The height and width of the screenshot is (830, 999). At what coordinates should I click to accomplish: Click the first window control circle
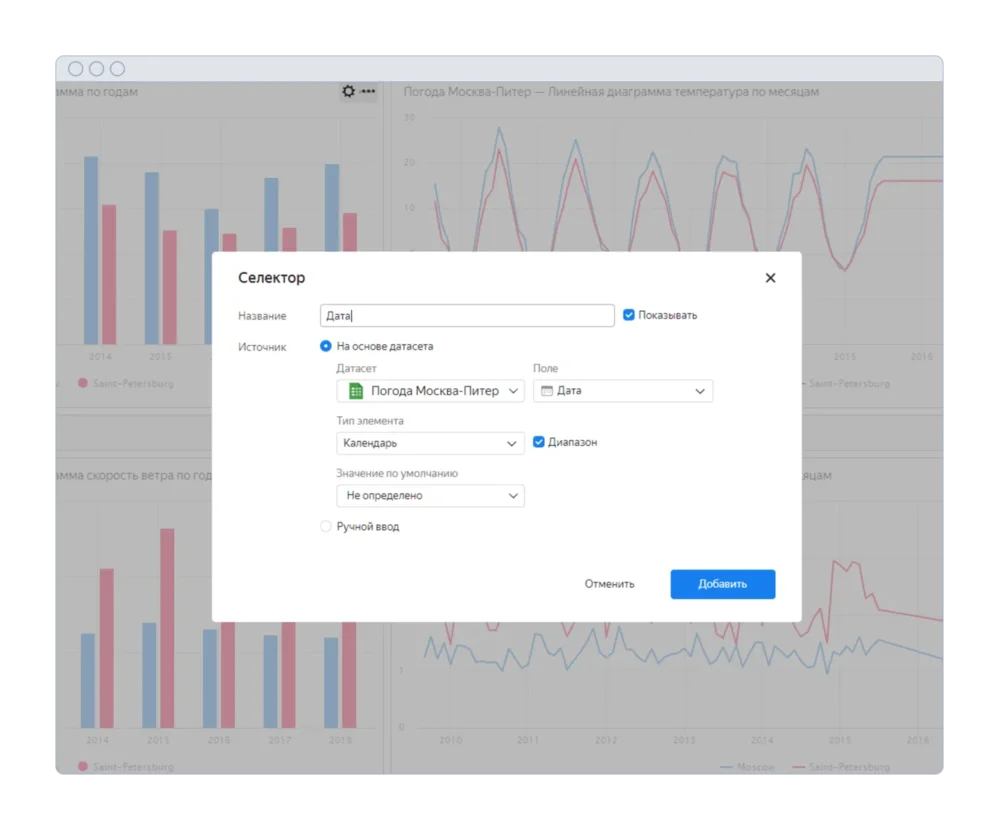click(75, 69)
